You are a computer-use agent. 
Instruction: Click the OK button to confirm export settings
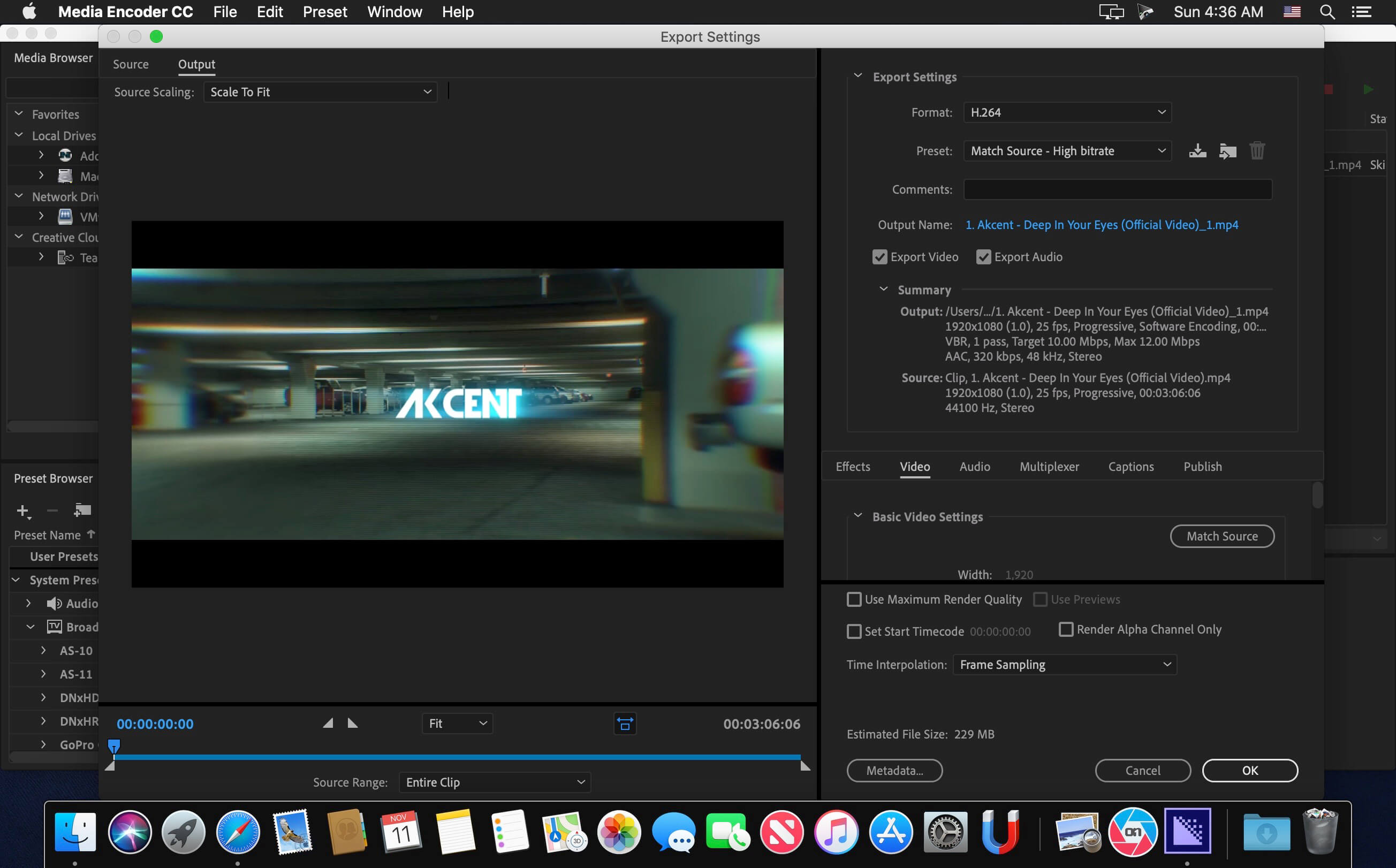[1249, 769]
